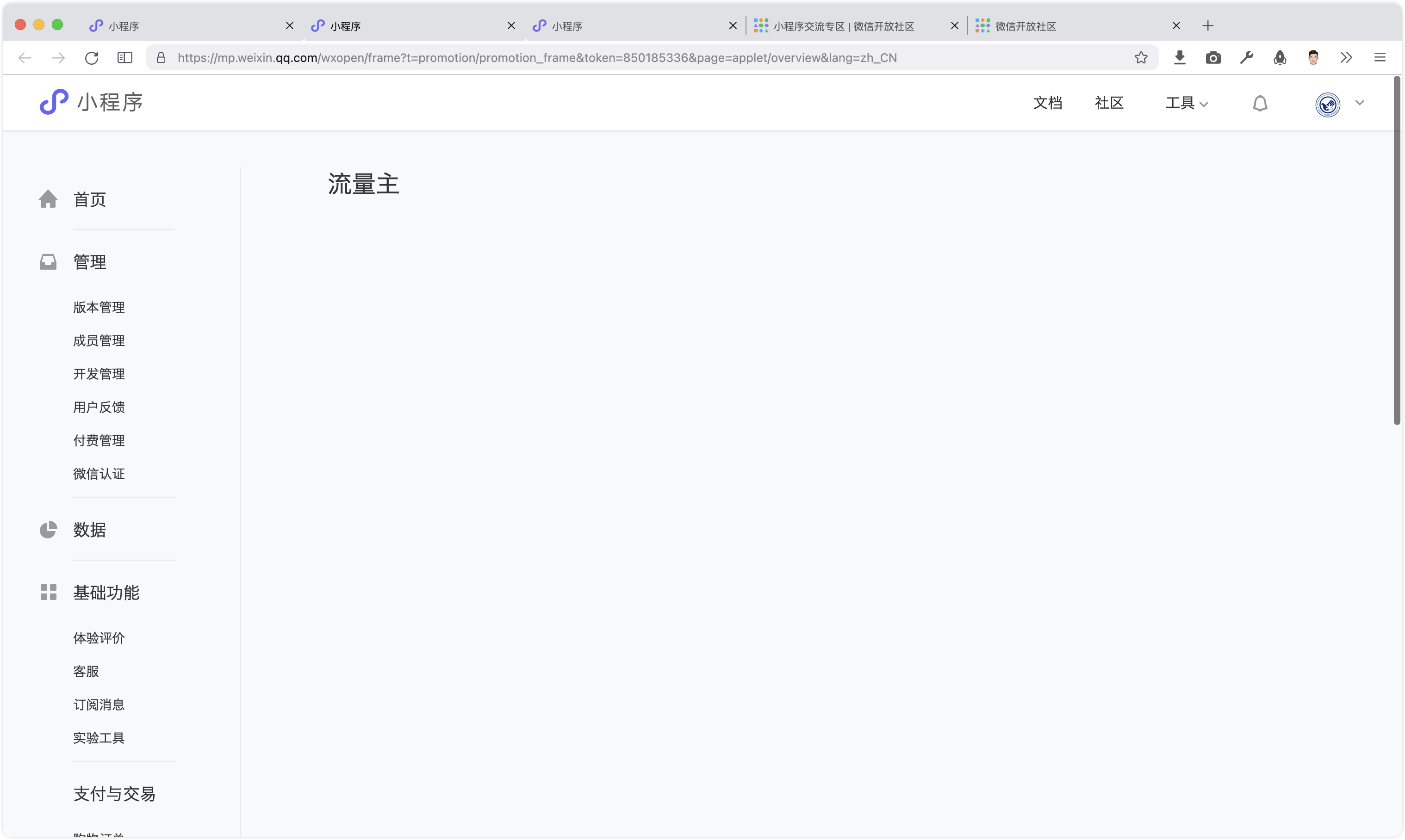Toggle the browser sidebar panel icon
The height and width of the screenshot is (840, 1405).
tap(124, 58)
